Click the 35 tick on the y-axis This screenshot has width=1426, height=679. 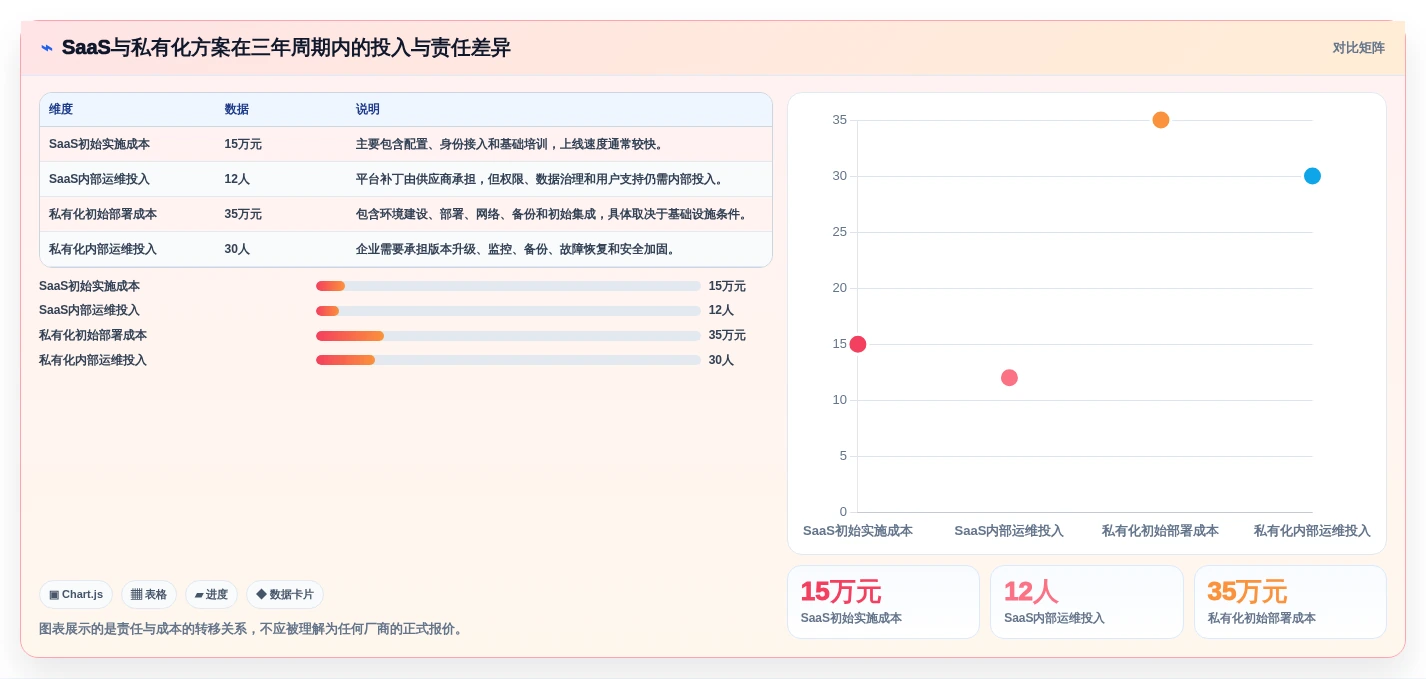tap(839, 120)
